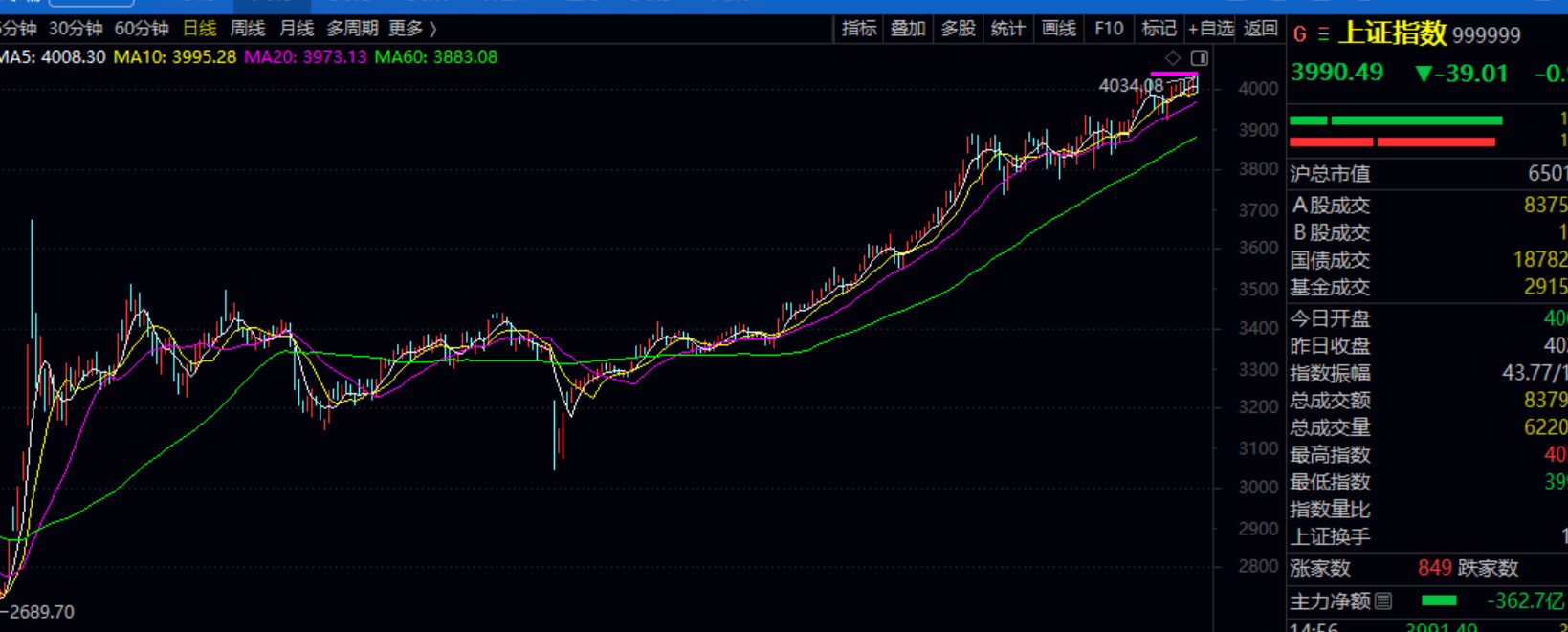Select the 日线 daily chart tab
This screenshot has width=1568, height=632.
(x=200, y=29)
